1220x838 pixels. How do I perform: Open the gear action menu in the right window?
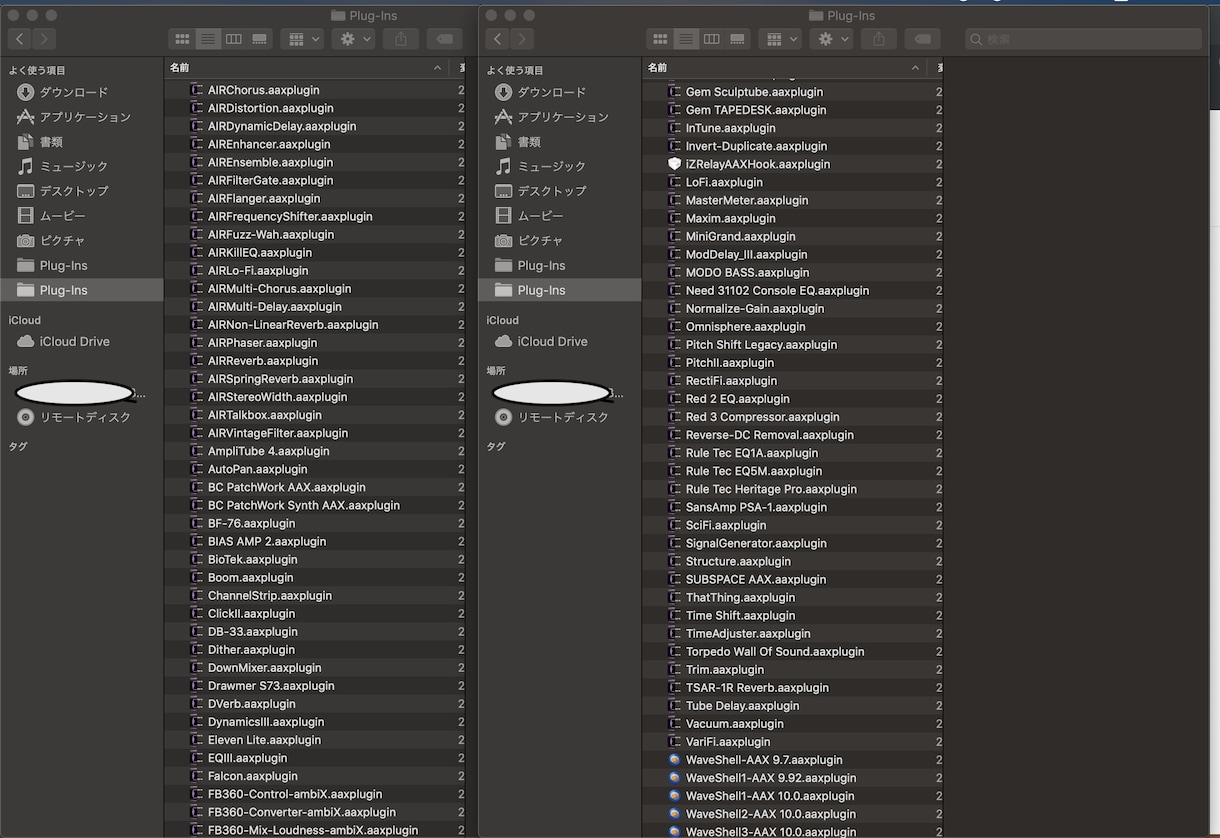click(832, 39)
